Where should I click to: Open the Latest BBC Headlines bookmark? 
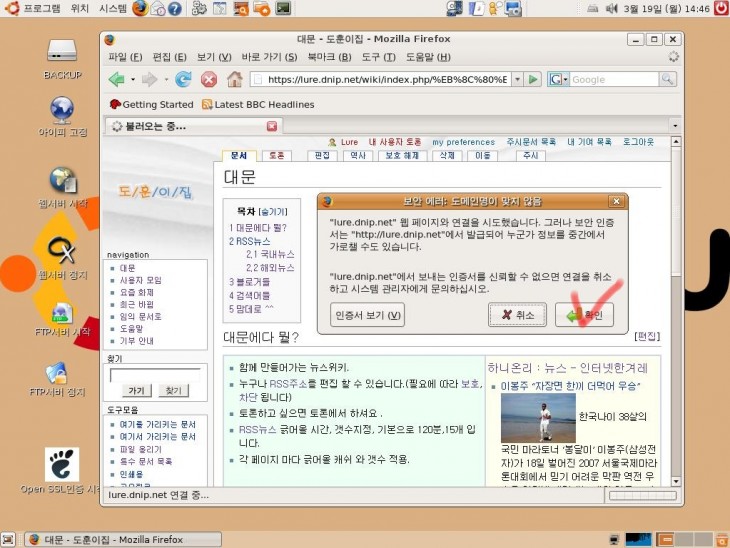click(258, 104)
